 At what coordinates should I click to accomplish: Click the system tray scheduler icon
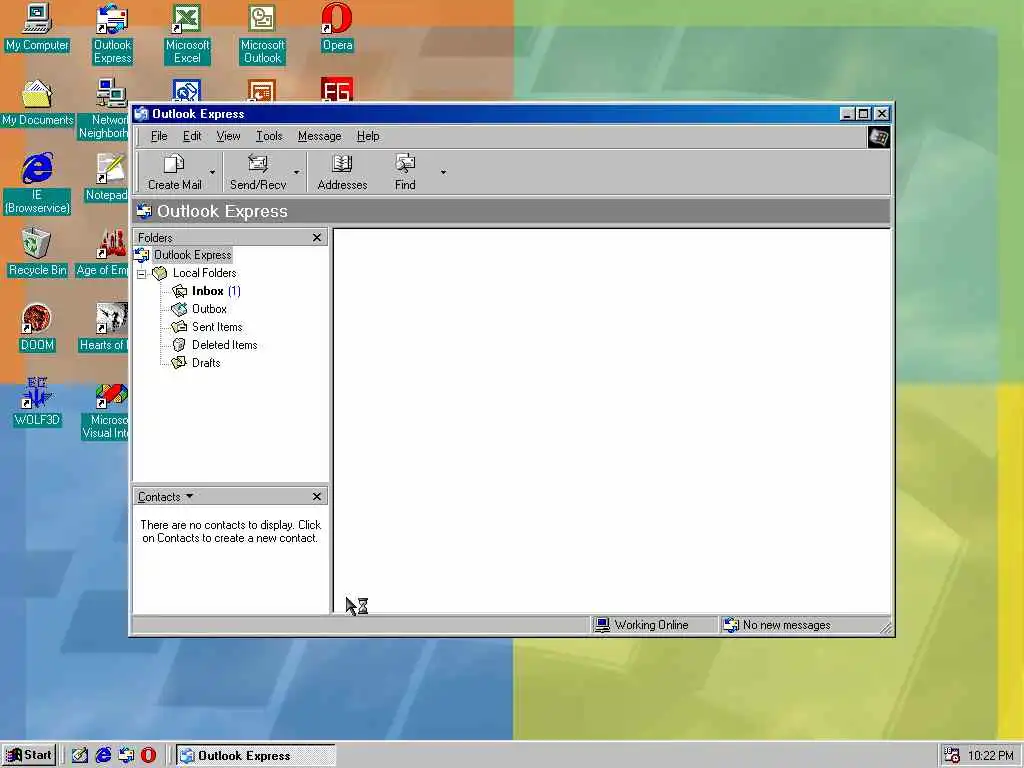click(x=952, y=756)
